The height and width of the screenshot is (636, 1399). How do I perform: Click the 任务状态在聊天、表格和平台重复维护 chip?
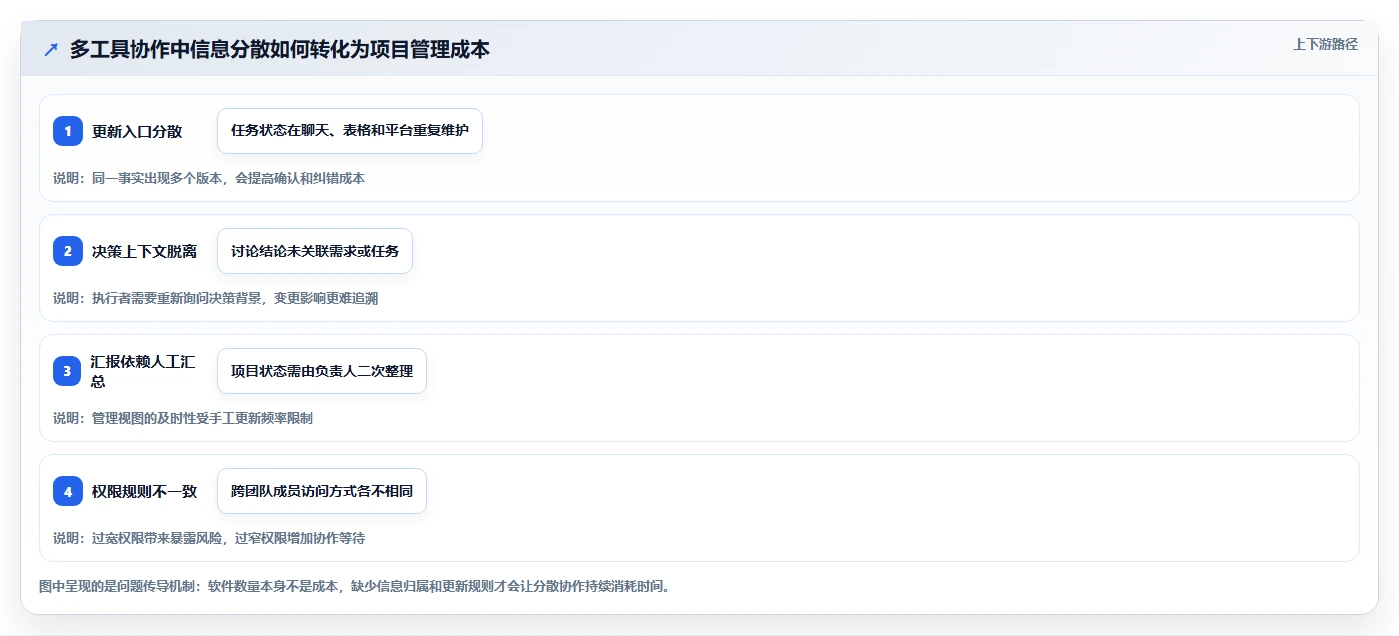click(x=350, y=131)
